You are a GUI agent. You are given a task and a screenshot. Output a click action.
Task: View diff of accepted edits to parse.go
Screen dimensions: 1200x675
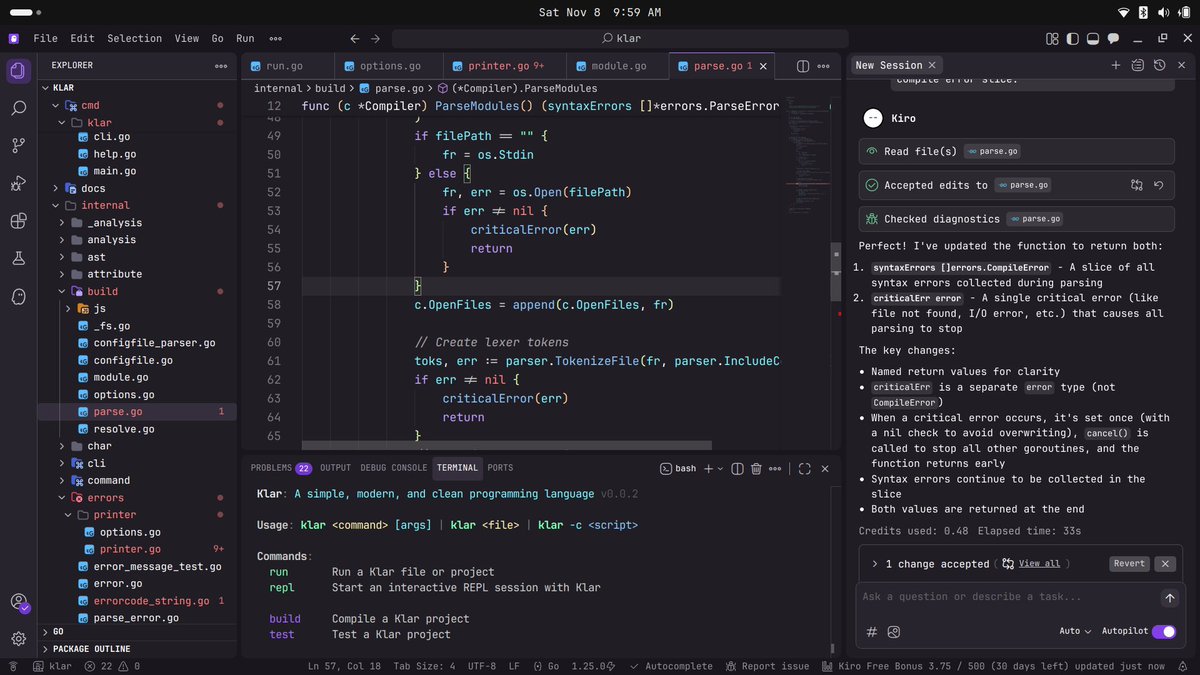[x=1136, y=185]
